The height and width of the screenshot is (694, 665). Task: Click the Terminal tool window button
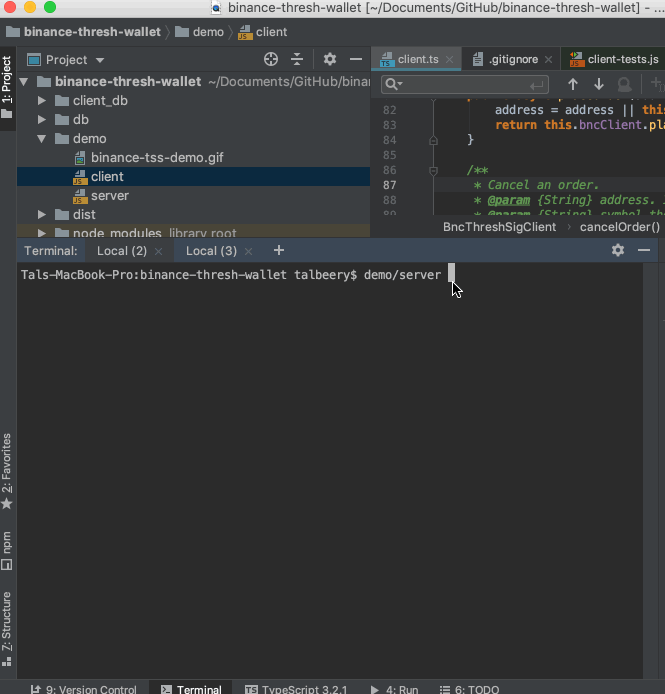point(191,689)
